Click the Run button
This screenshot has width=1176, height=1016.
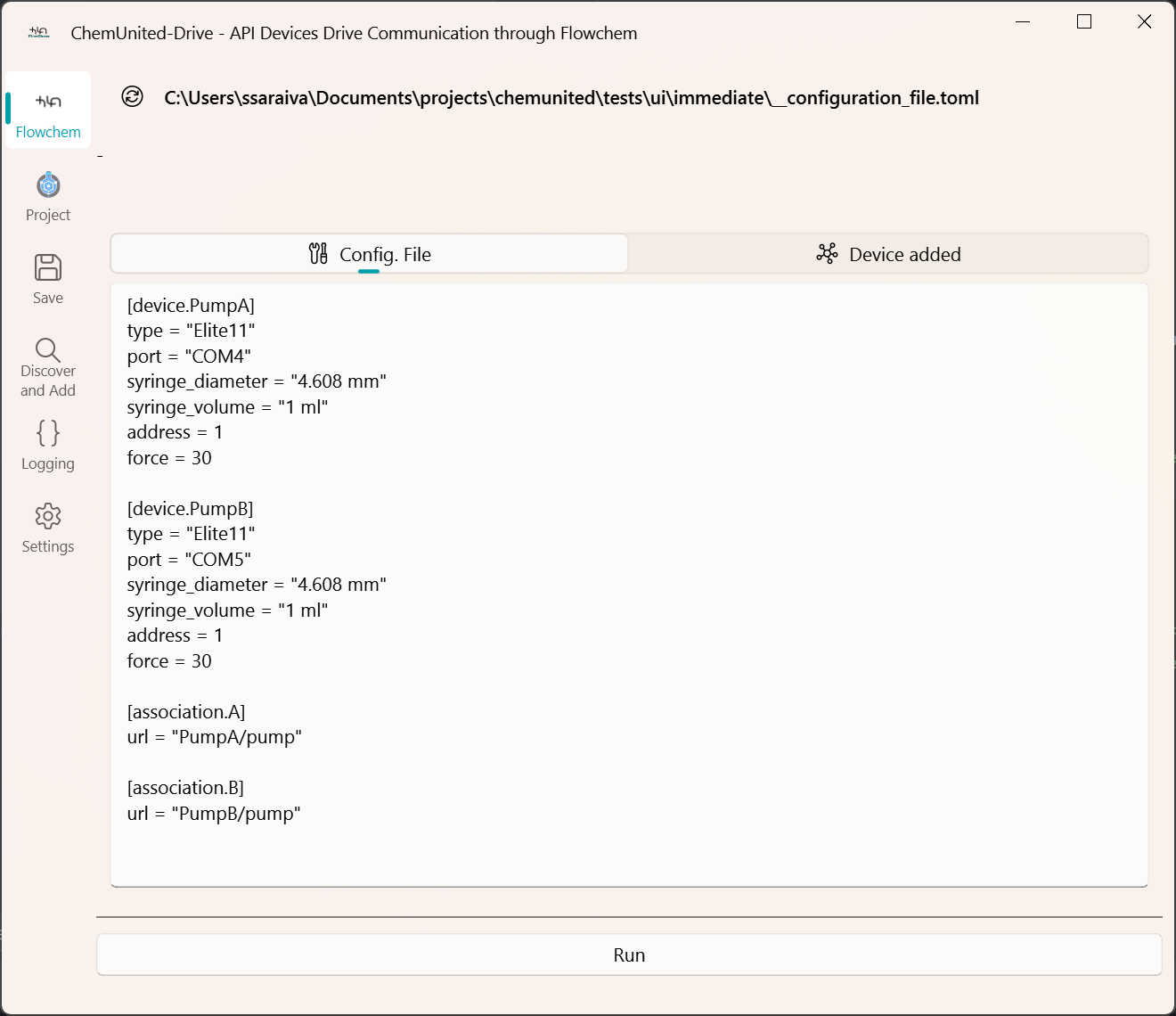[629, 955]
